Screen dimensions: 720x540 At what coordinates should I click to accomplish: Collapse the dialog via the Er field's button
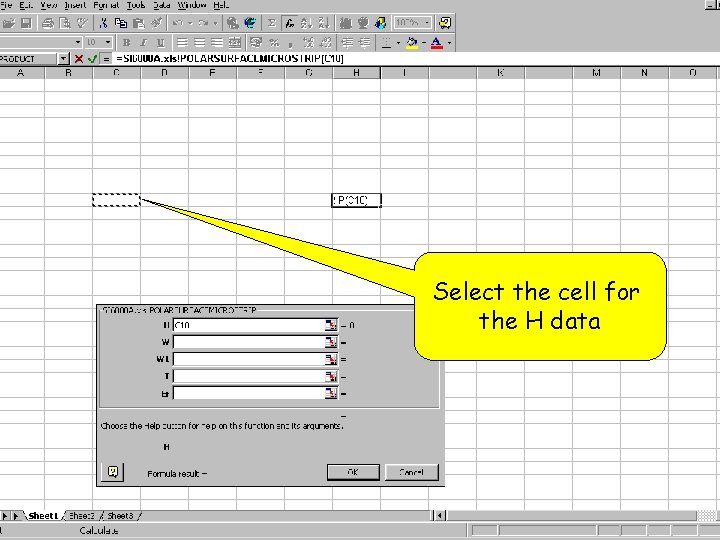(x=331, y=394)
